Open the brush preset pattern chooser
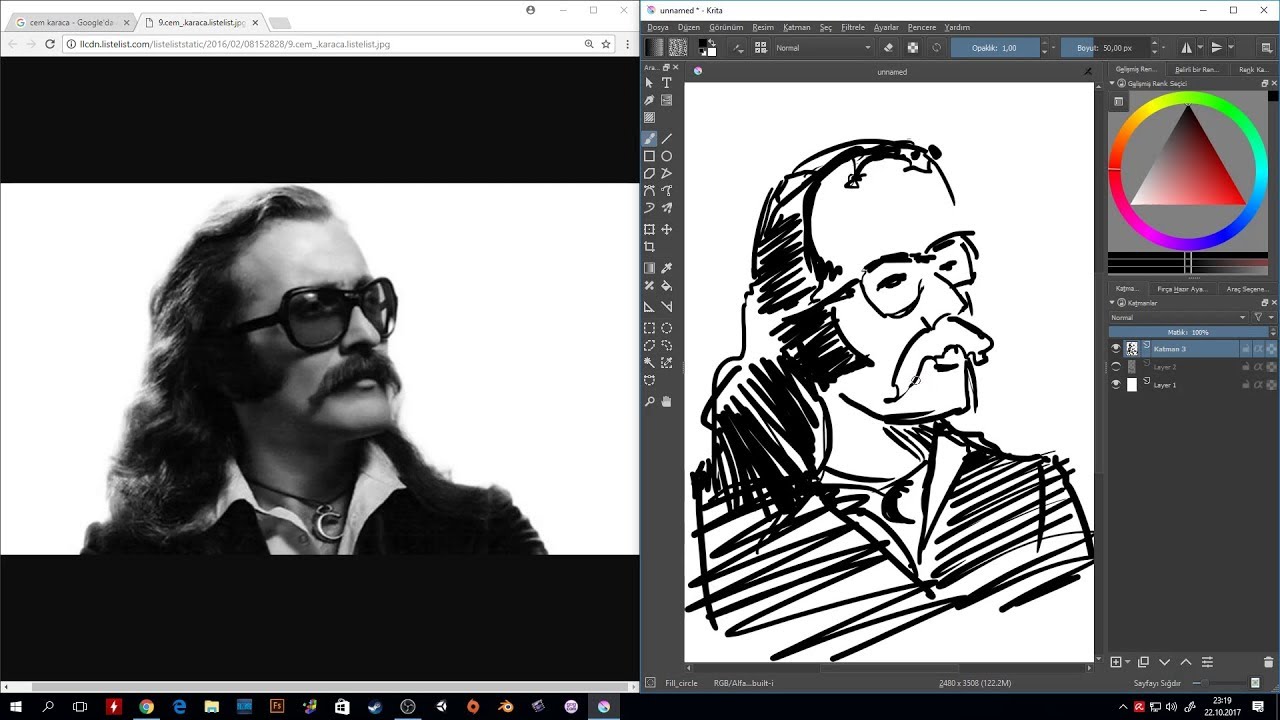The width and height of the screenshot is (1280, 720). (678, 47)
